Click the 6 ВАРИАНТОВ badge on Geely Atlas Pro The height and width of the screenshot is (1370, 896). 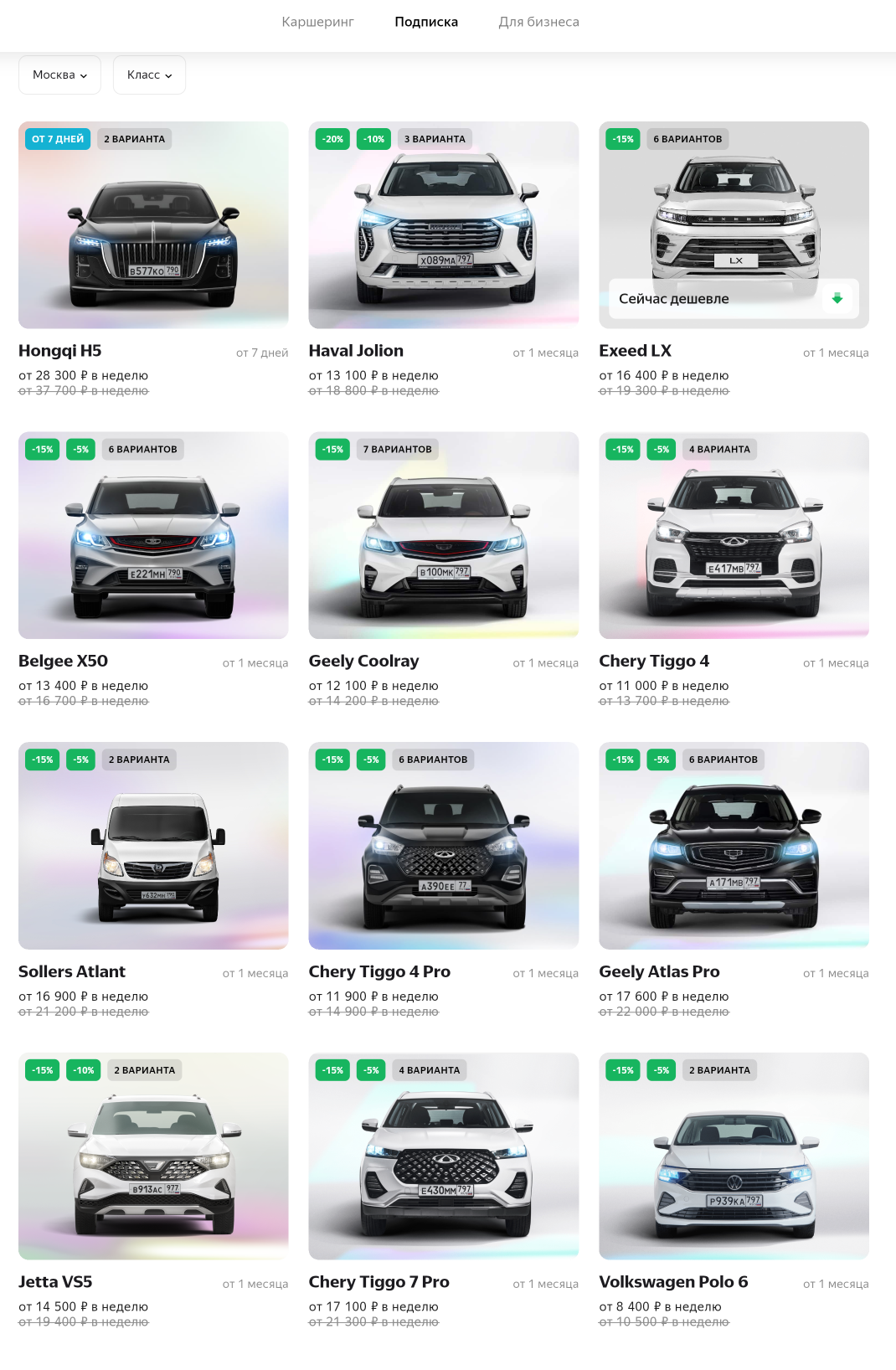(x=723, y=760)
